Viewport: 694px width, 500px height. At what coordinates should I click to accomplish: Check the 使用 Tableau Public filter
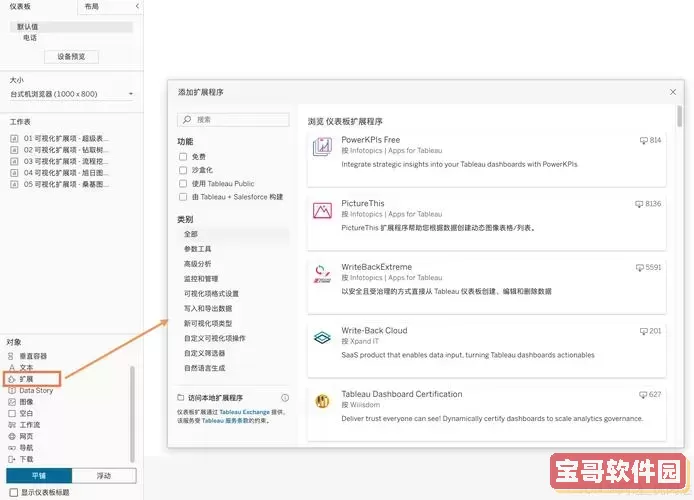[183, 183]
